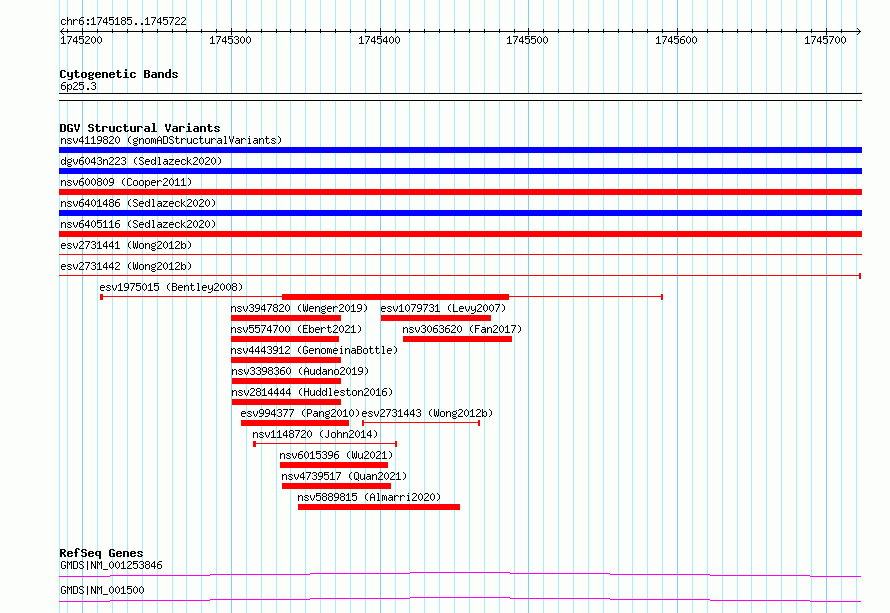Viewport: 890px width, 613px height.
Task: Click the 1745300 ruler position
Action: click(230, 40)
